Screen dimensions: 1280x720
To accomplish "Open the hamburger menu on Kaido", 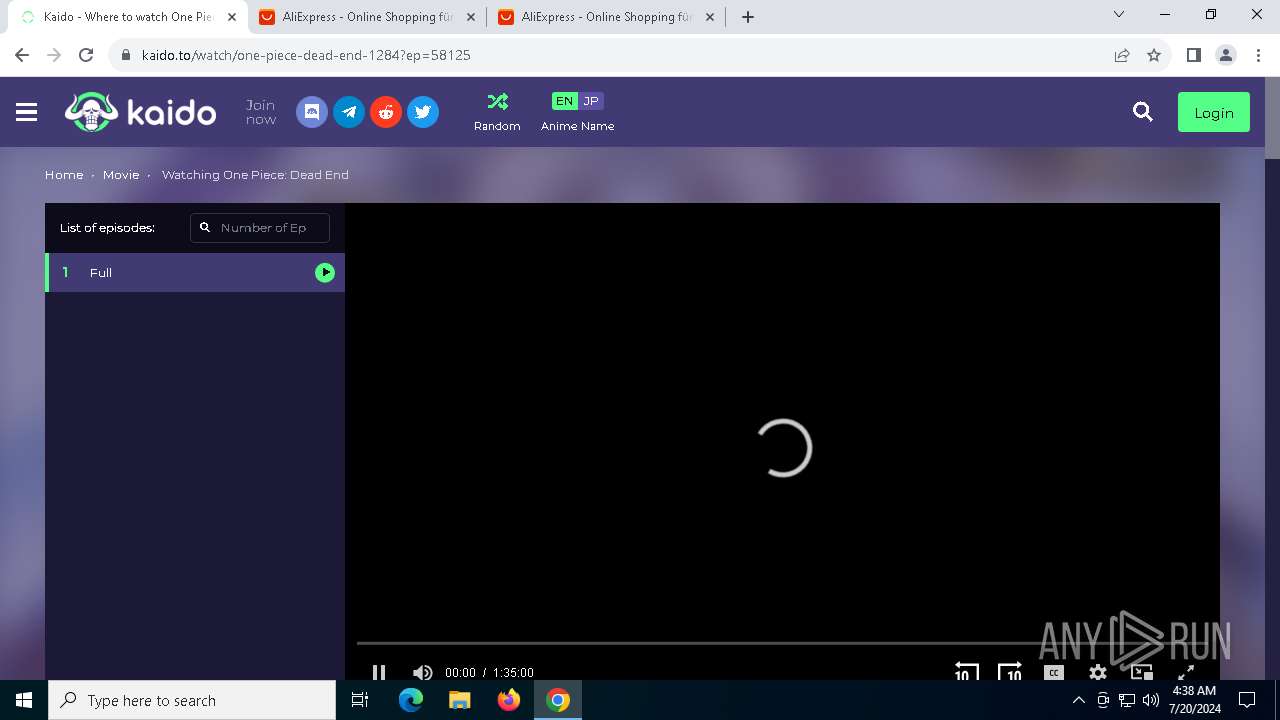I will coord(27,112).
